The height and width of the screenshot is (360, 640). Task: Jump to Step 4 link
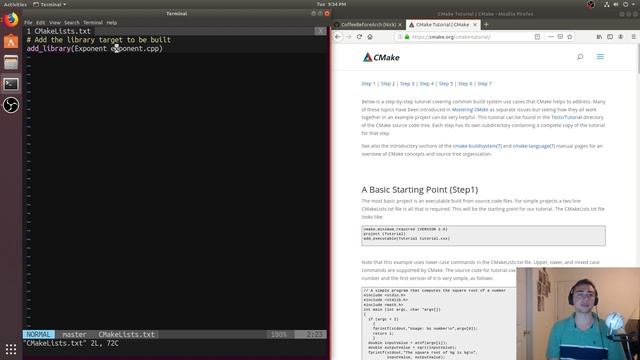coord(427,84)
